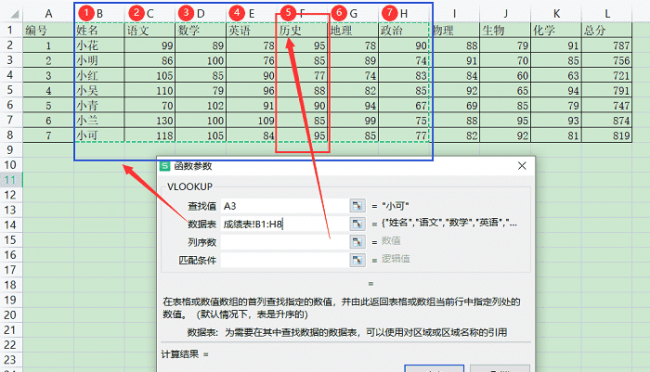The height and width of the screenshot is (372, 650).
Task: Click the name cell 小吴
Action: point(99,90)
